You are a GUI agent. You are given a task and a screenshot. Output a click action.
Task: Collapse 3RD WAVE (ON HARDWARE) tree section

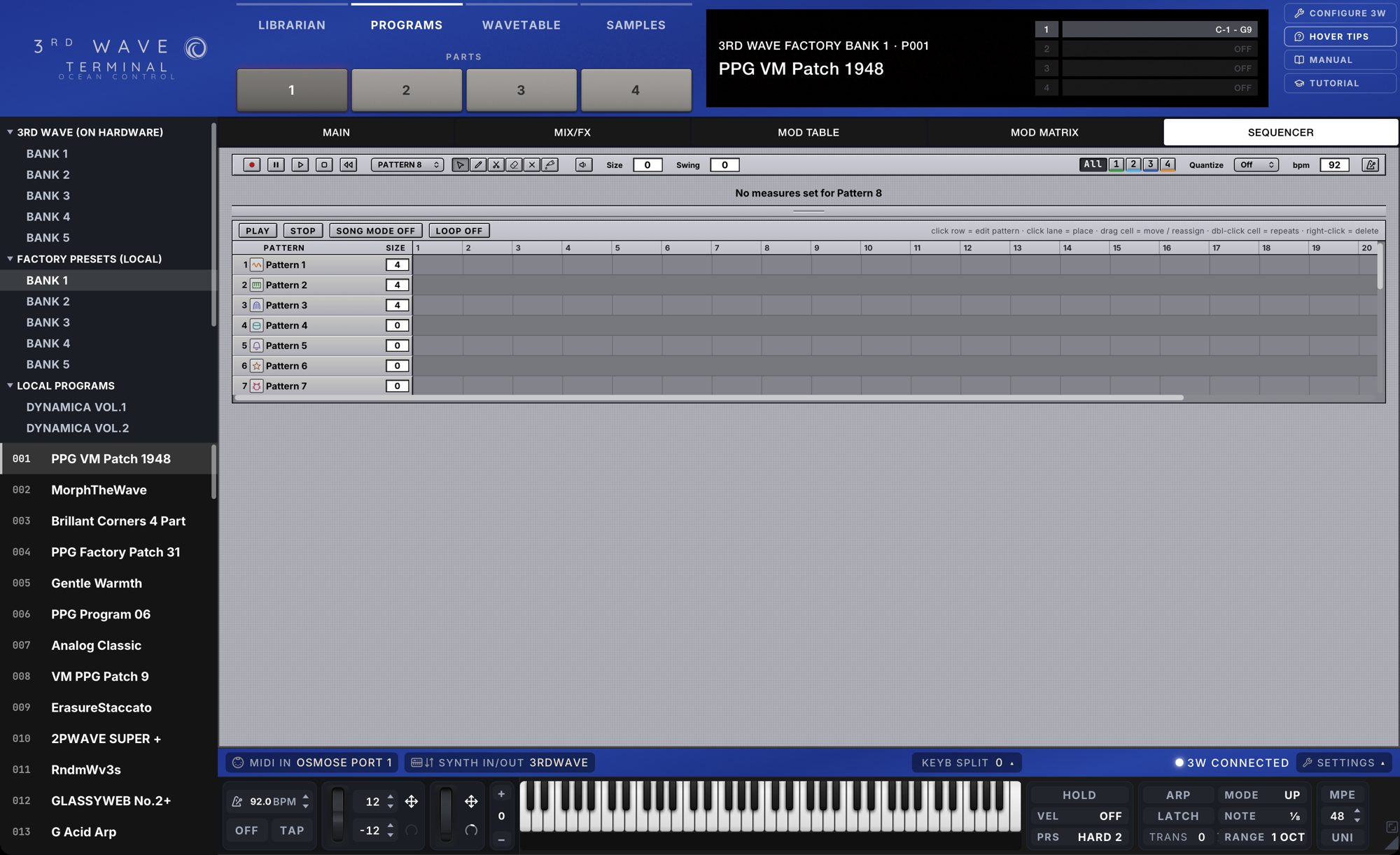coord(10,132)
